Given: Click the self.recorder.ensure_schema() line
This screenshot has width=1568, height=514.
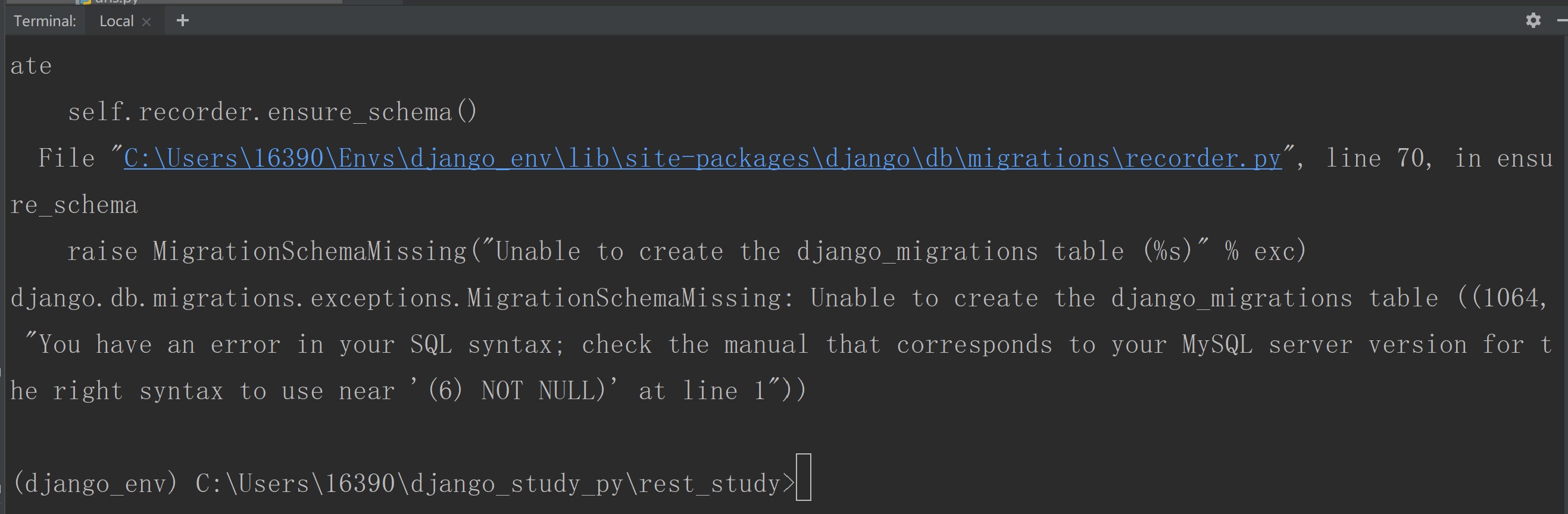Looking at the screenshot, I should pos(272,112).
